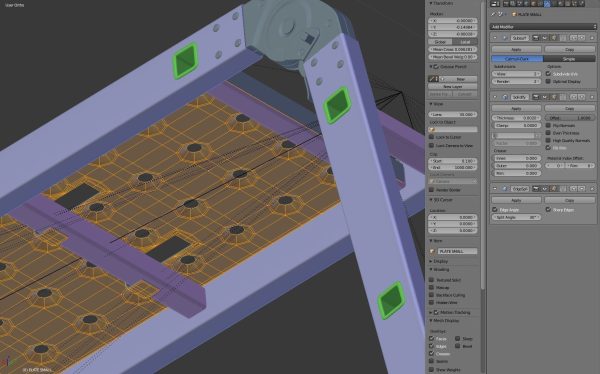Viewport: 600px width, 374px height.
Task: Toggle Solidify modifier viewport display icon
Action: (545, 97)
